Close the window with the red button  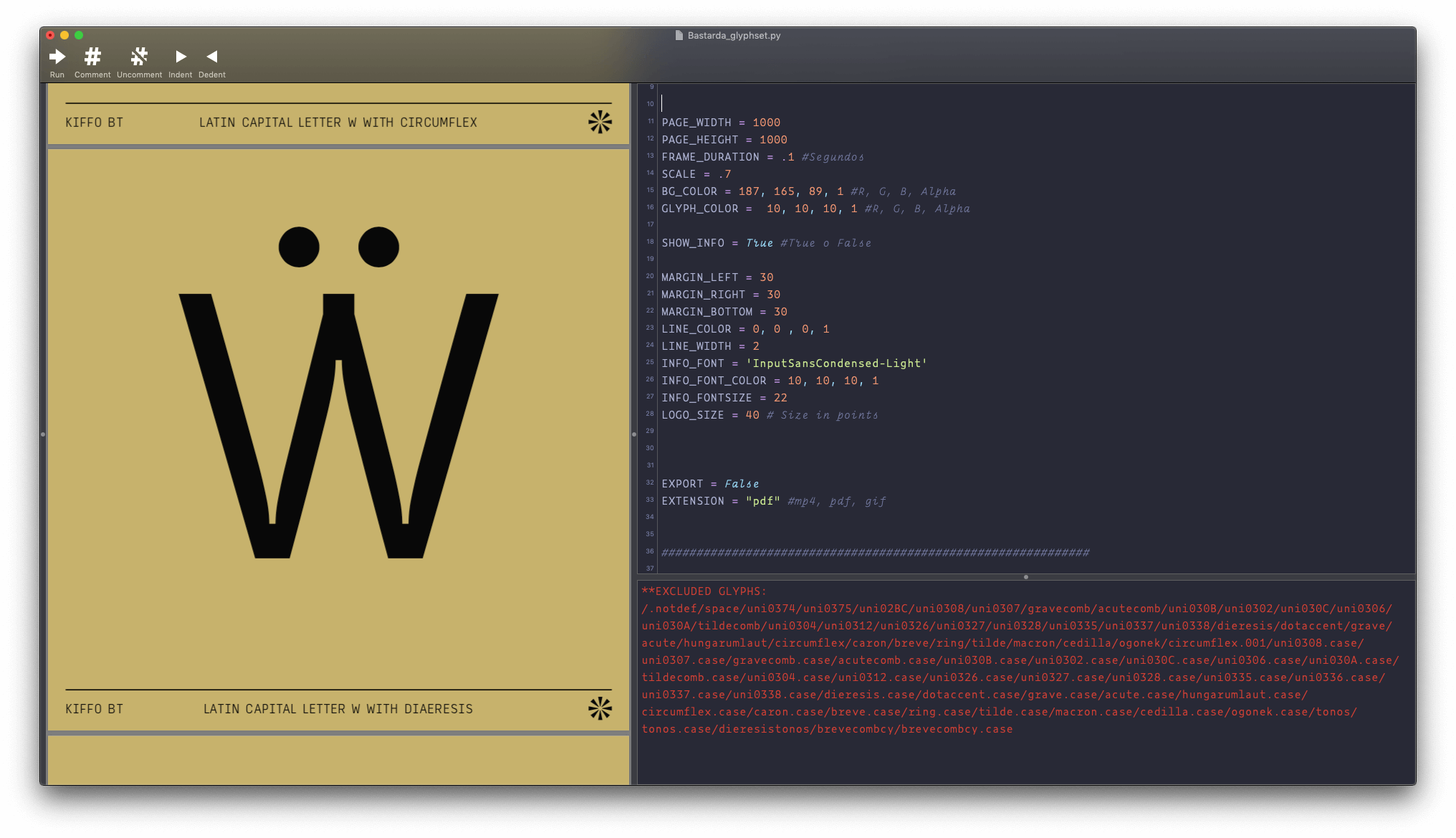click(x=50, y=35)
